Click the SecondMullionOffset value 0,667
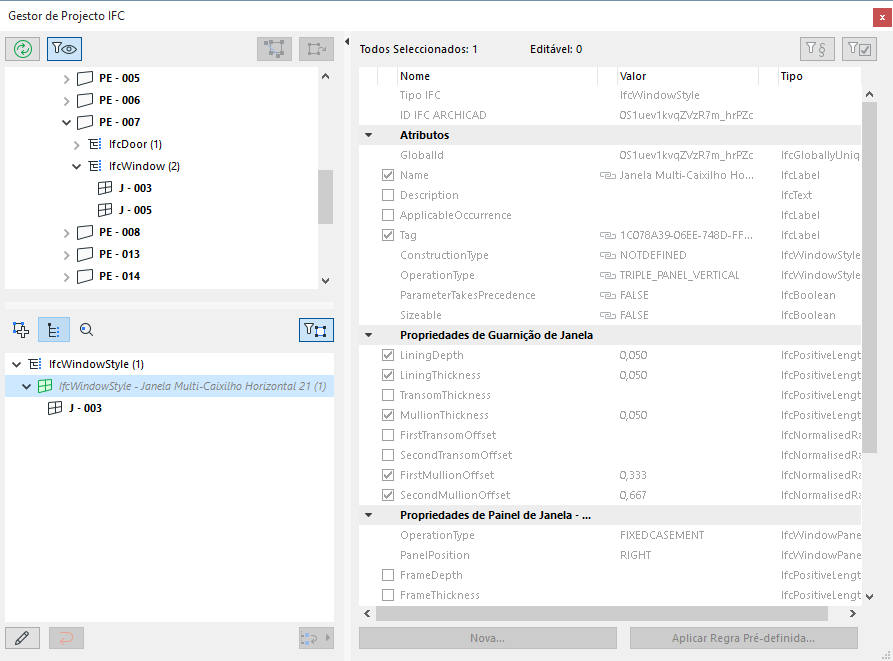This screenshot has height=661, width=893. tap(633, 495)
